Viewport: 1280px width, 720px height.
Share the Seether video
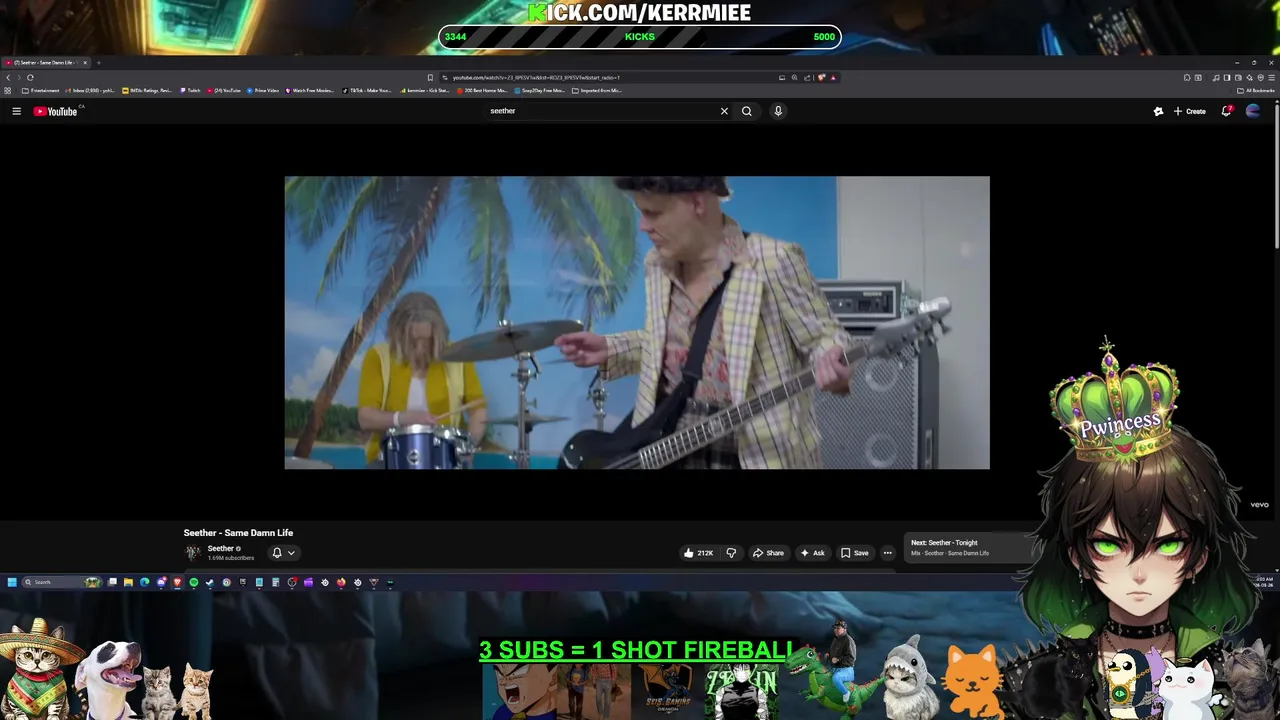(x=768, y=553)
